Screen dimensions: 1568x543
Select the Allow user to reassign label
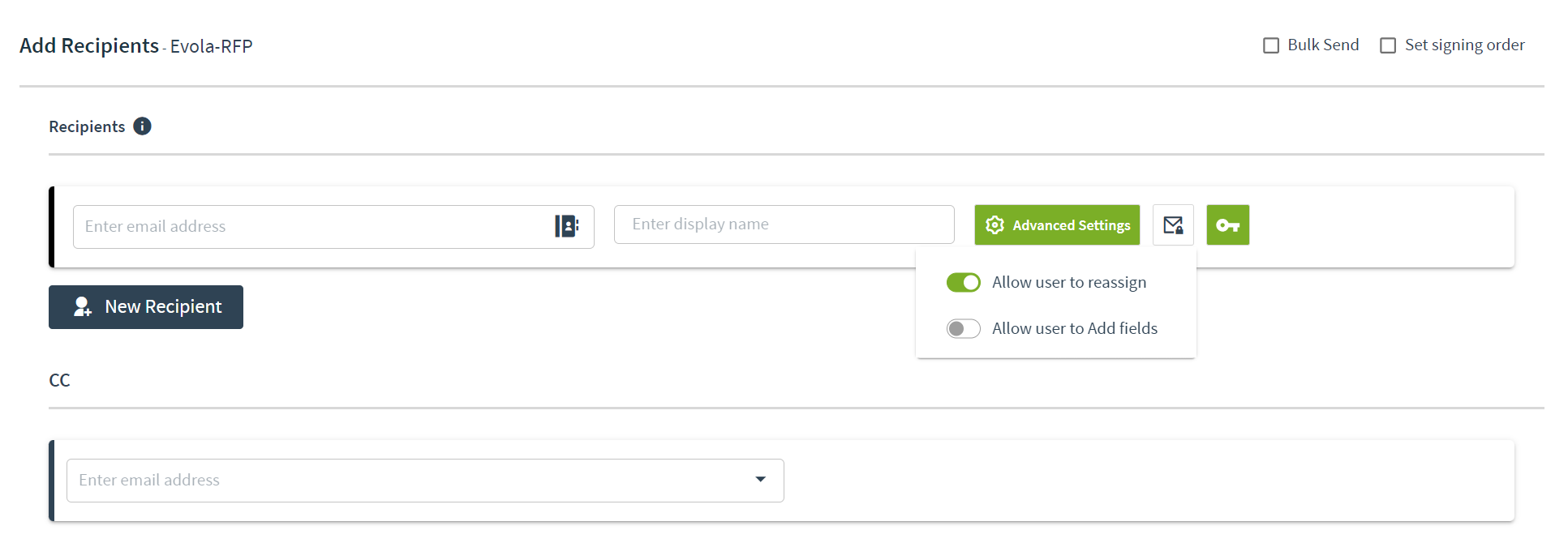[x=1069, y=282]
